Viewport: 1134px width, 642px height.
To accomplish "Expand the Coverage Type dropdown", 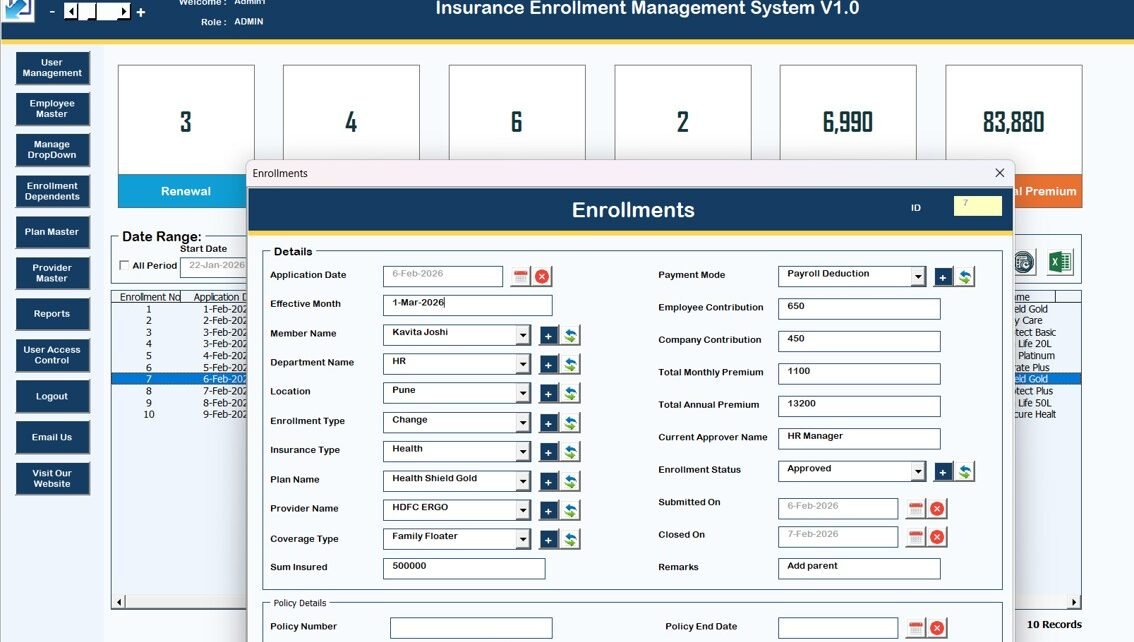I will pyautogui.click(x=523, y=540).
